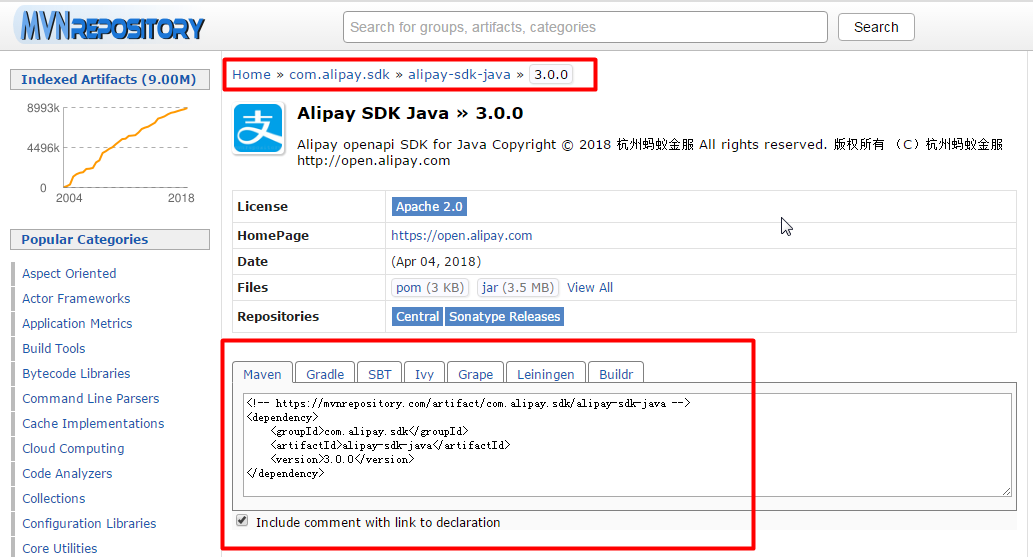Open the Bytecode Libraries category
This screenshot has height=557, width=1033.
point(76,374)
